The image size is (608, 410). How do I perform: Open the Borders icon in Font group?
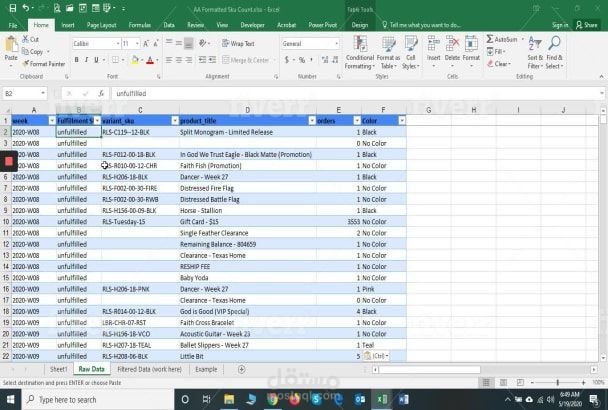(x=116, y=60)
